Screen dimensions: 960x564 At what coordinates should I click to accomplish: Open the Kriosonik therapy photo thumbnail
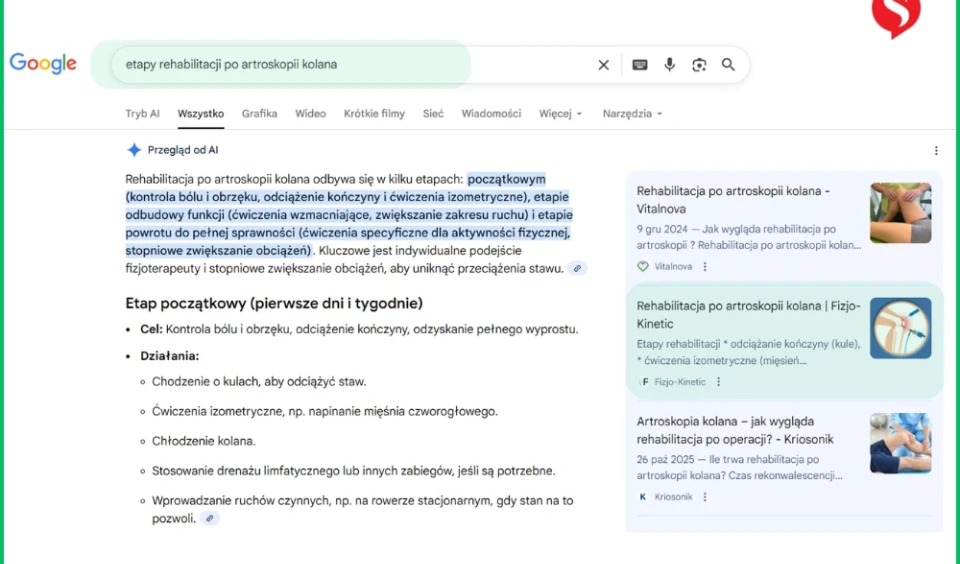[x=901, y=443]
